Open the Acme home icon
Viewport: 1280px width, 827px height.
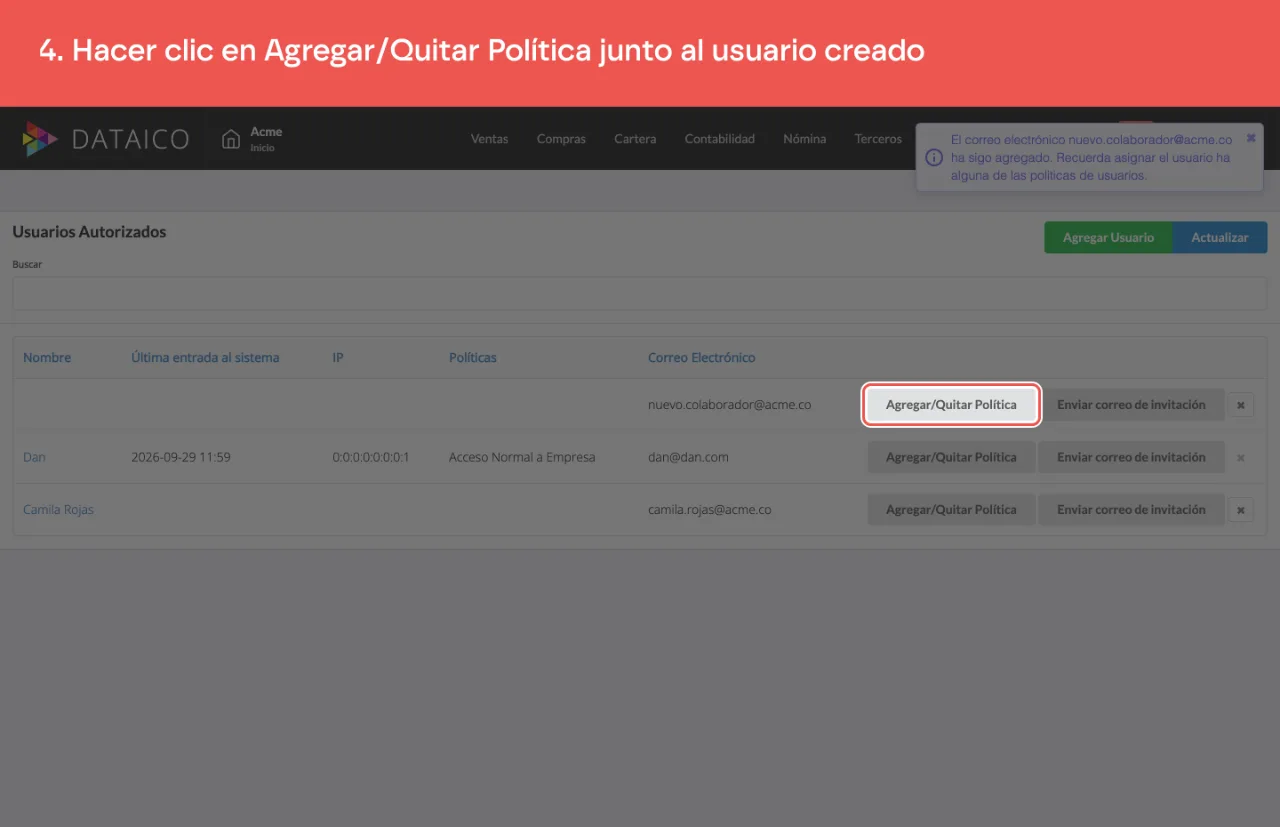click(231, 139)
